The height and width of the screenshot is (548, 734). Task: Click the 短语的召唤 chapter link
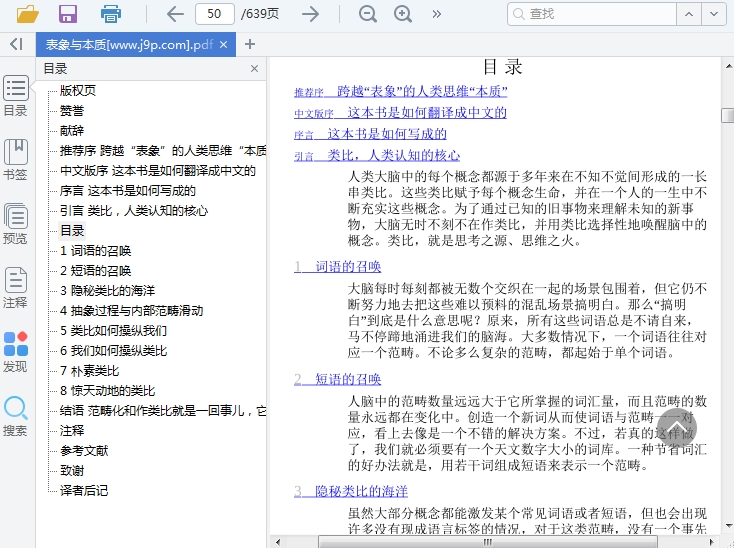coord(348,379)
